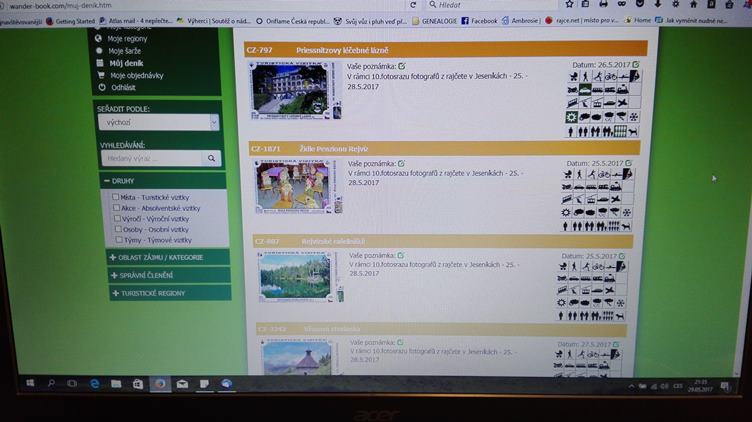Select the snowflake weather icon for CZ-797
This screenshot has width=752, height=422.
[634, 117]
